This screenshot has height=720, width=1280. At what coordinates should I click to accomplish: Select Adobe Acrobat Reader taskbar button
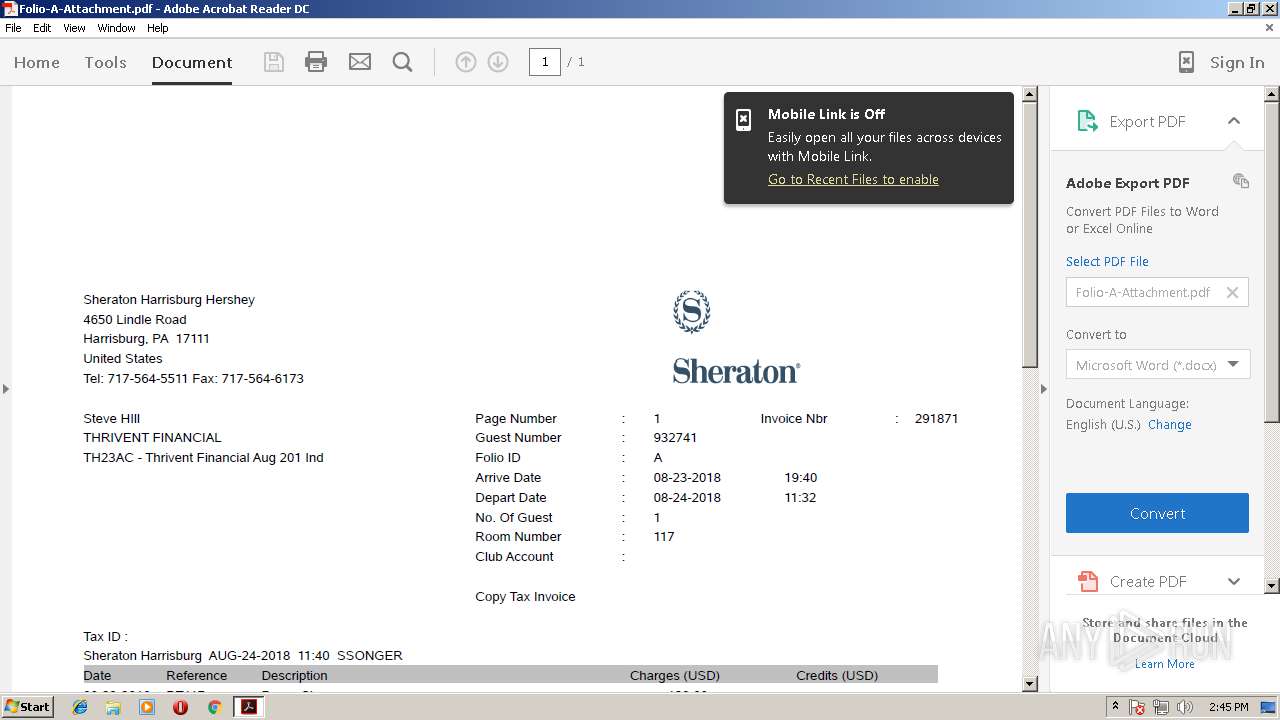pyautogui.click(x=248, y=707)
